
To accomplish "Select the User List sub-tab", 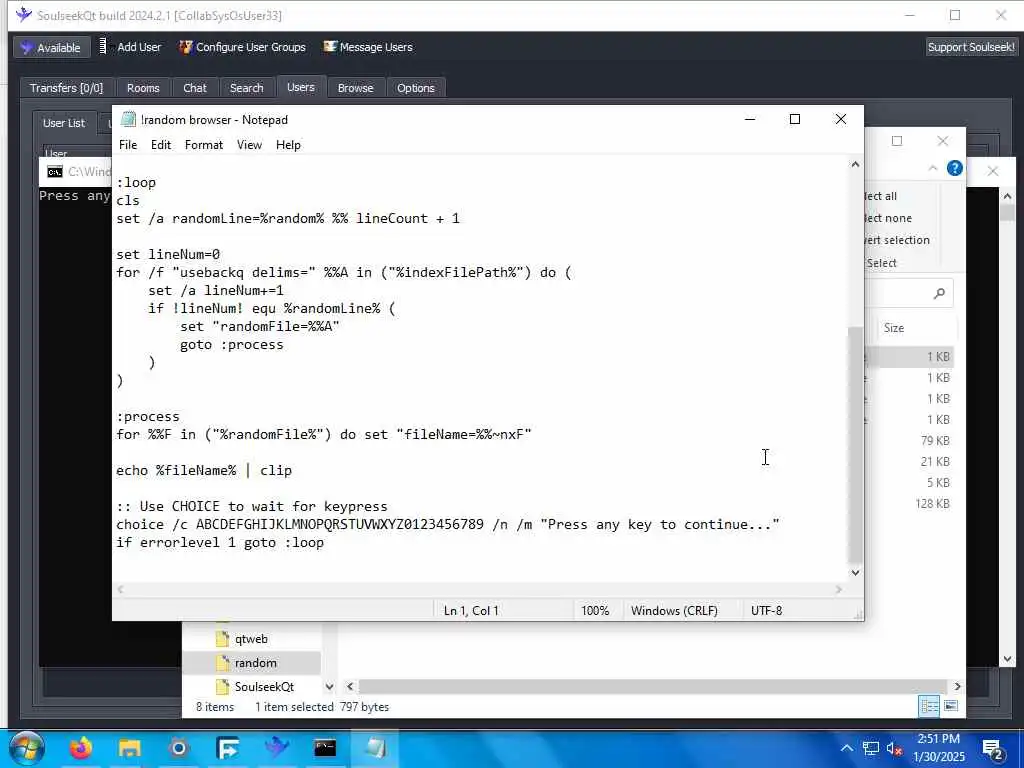I will 64,123.
